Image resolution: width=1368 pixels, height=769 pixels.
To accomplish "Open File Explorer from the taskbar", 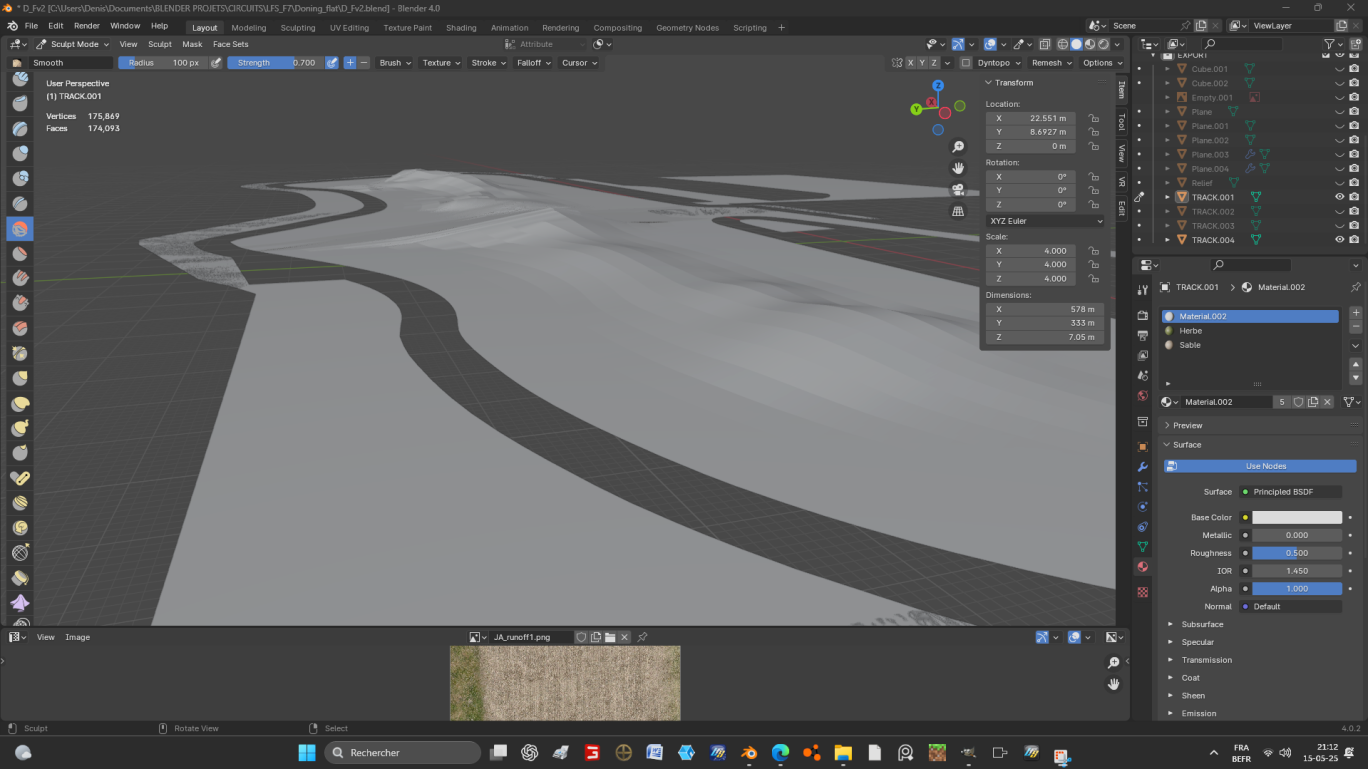I will (x=843, y=753).
